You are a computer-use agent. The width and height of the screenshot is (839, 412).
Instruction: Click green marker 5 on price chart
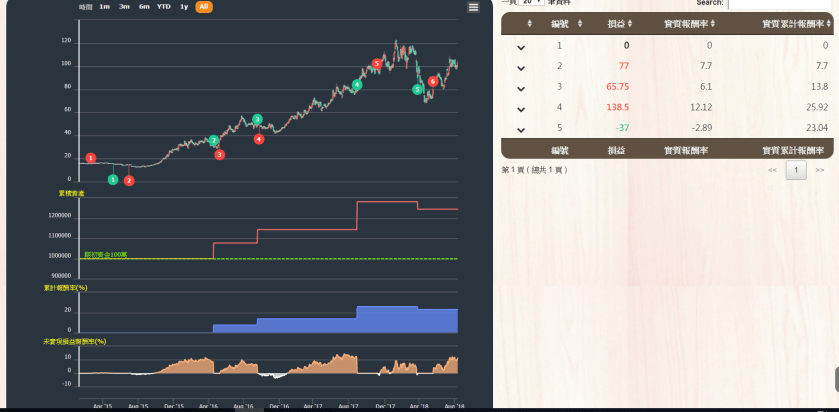click(417, 90)
